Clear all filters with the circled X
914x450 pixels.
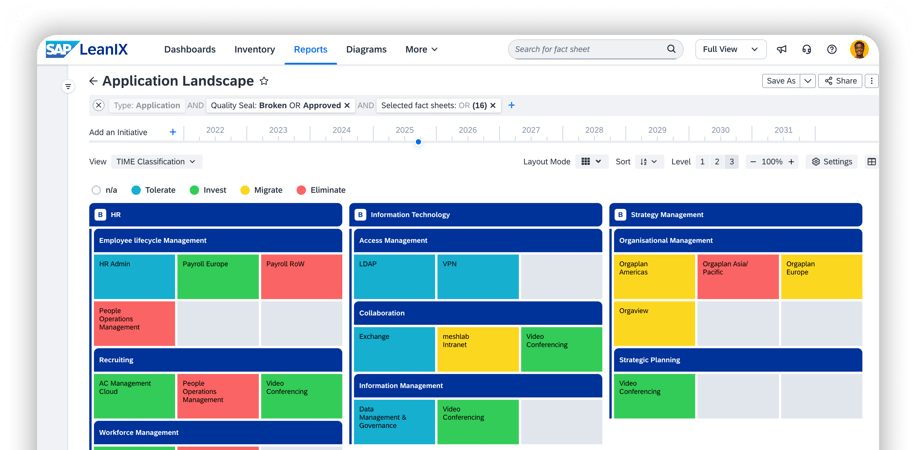98,105
